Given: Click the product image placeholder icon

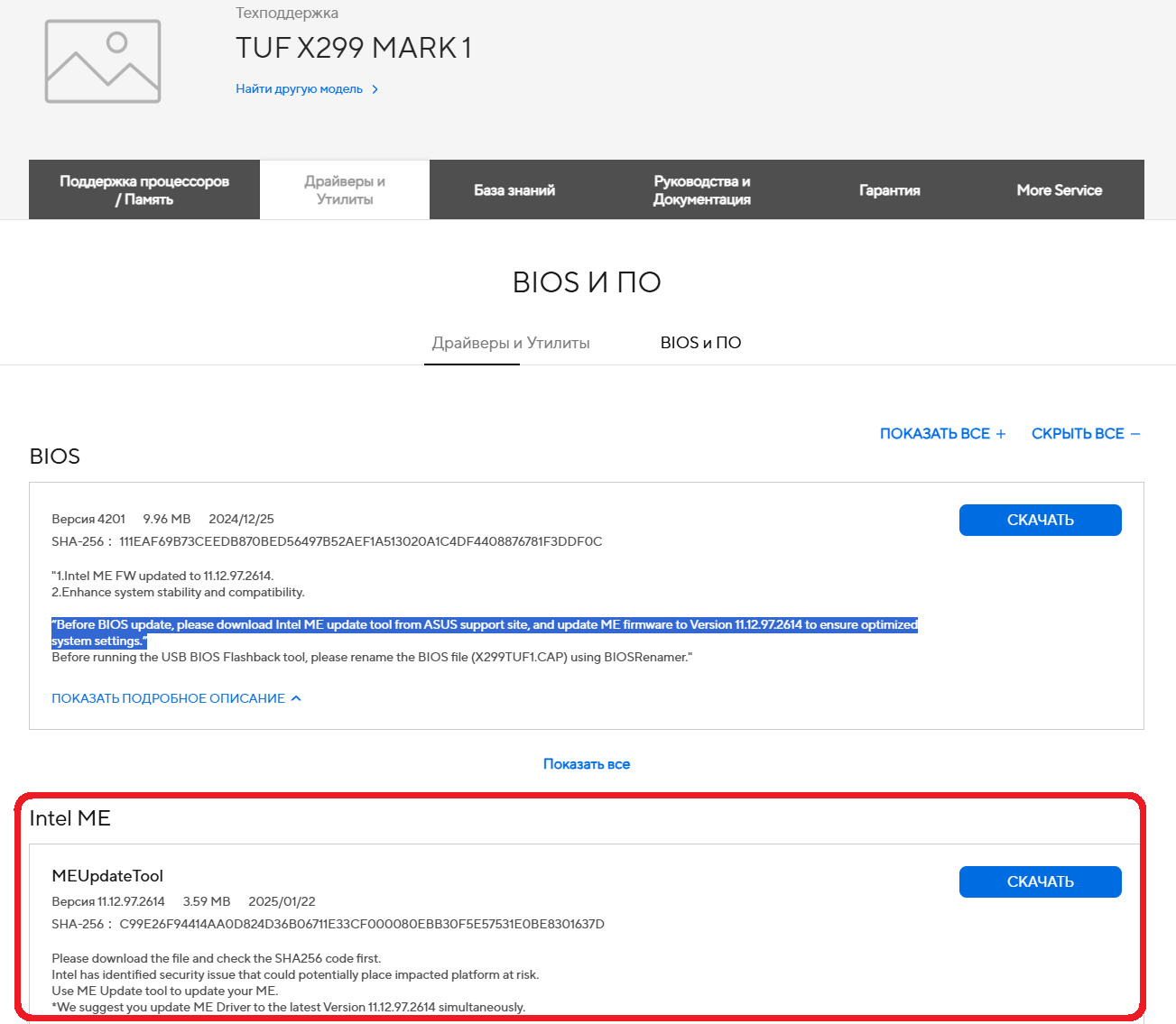Looking at the screenshot, I should click(103, 61).
